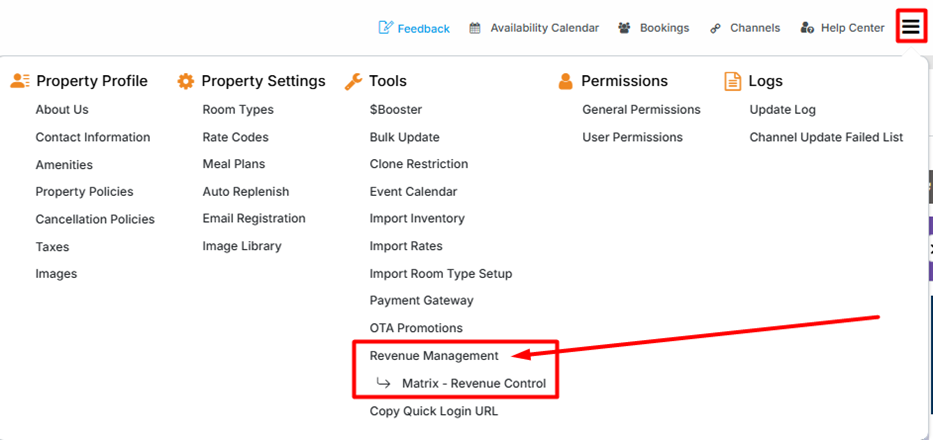Image resolution: width=933 pixels, height=440 pixels.
Task: Open OTA Promotions tool
Action: (x=416, y=328)
